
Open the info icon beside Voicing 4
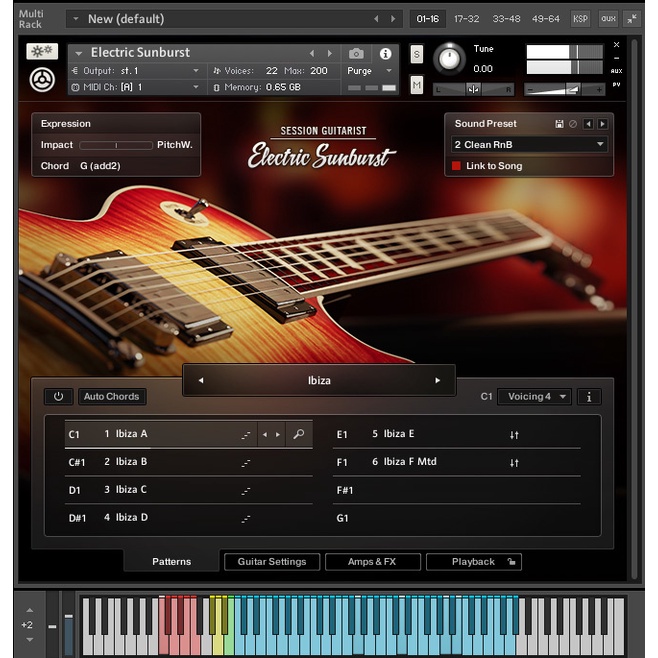589,397
